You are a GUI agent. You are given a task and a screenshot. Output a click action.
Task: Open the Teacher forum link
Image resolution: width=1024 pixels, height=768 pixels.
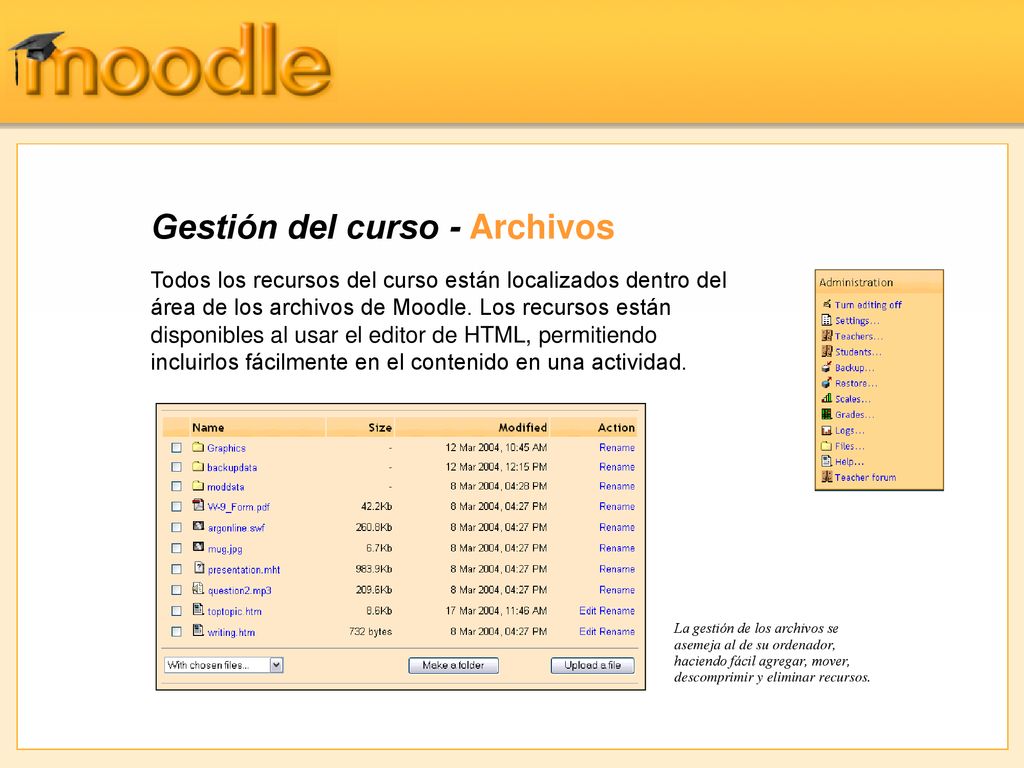(x=865, y=477)
